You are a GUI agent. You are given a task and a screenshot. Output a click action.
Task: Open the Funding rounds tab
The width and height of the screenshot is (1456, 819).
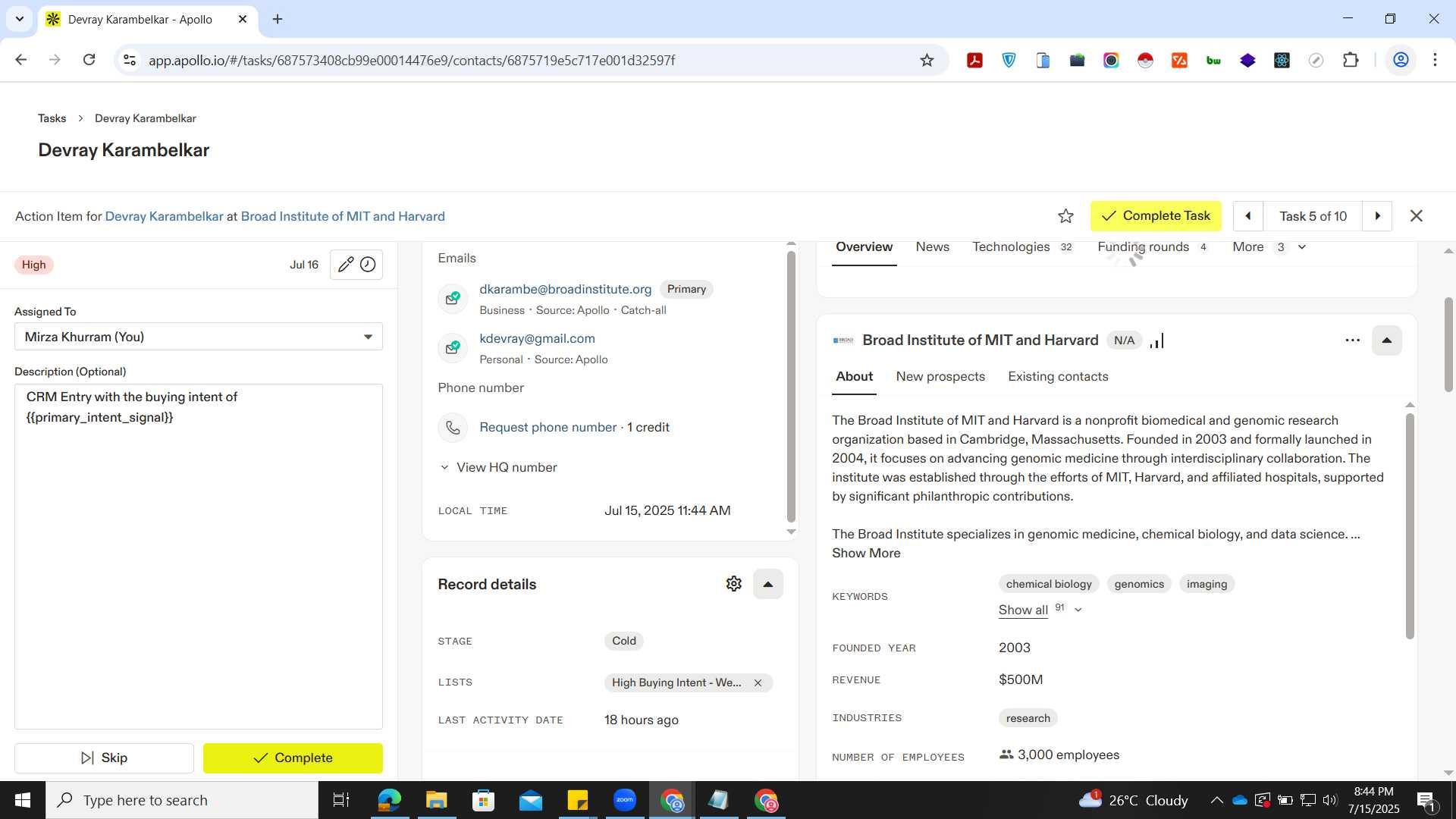coord(1153,247)
